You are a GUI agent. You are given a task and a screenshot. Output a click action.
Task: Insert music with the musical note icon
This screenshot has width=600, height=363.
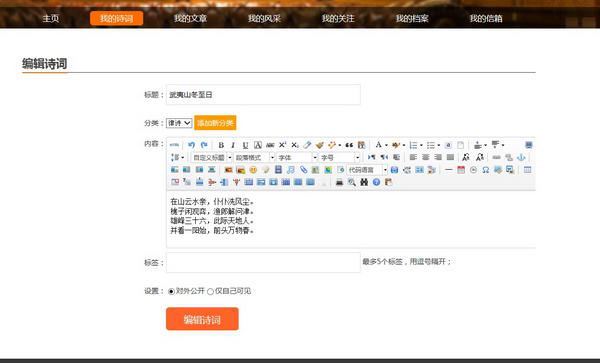point(291,170)
